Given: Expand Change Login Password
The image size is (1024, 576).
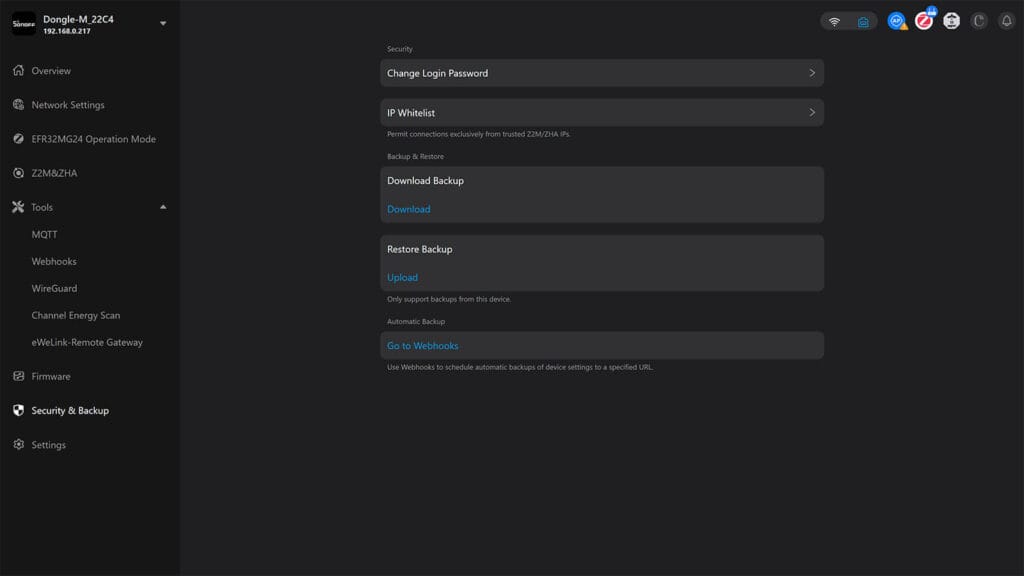Looking at the screenshot, I should click(601, 72).
